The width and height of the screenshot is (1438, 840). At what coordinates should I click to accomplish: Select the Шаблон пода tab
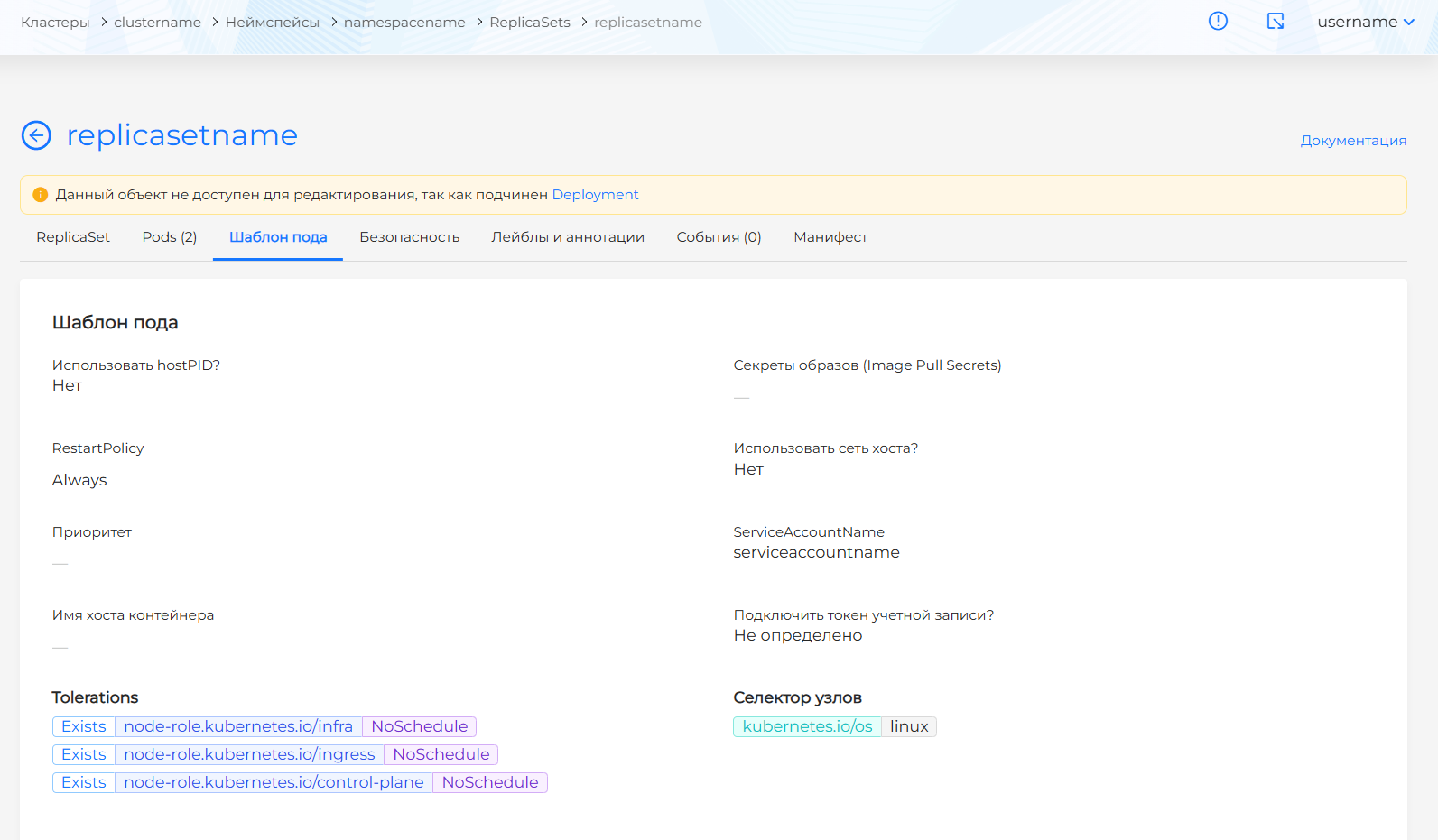click(x=278, y=237)
